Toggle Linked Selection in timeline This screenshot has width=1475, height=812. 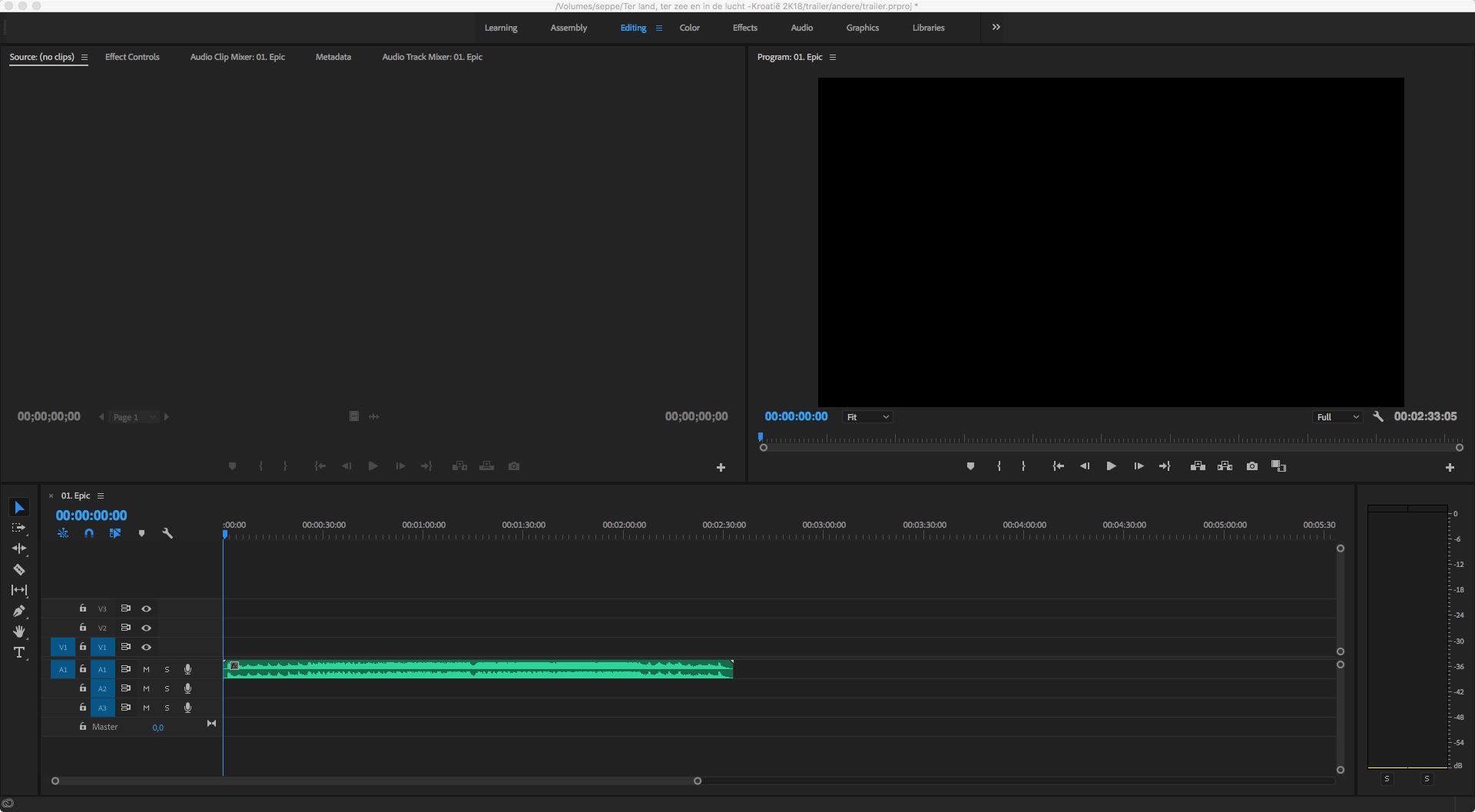pyautogui.click(x=115, y=533)
